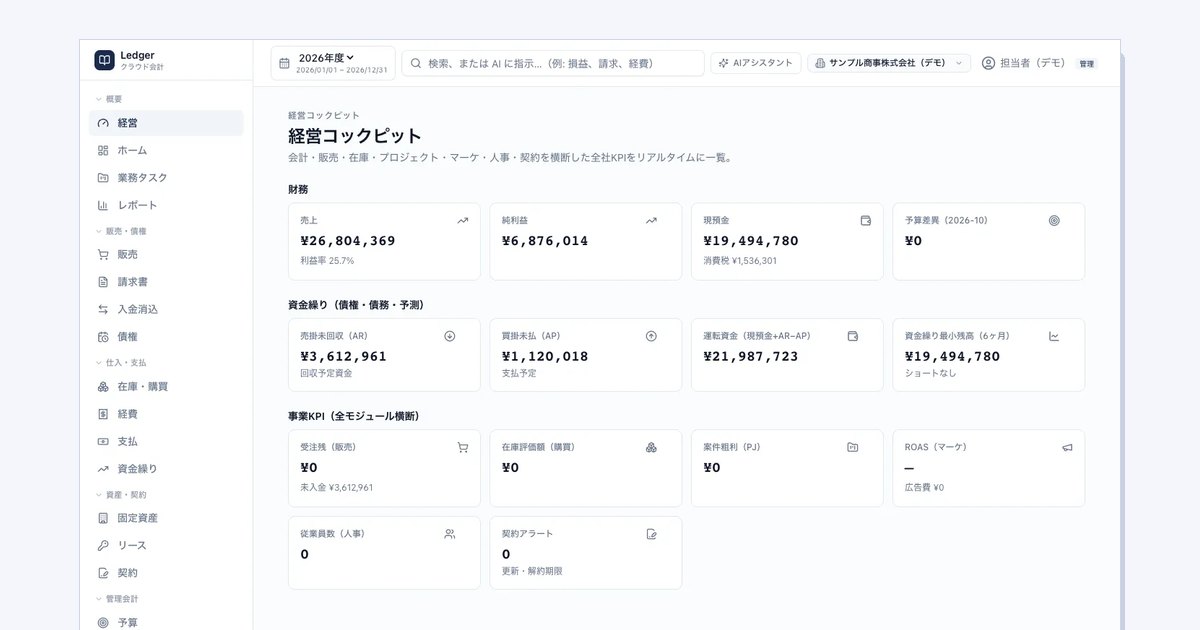The height and width of the screenshot is (630, 1200).
Task: Go to 固定資産 in sidebar
Action: click(166, 518)
